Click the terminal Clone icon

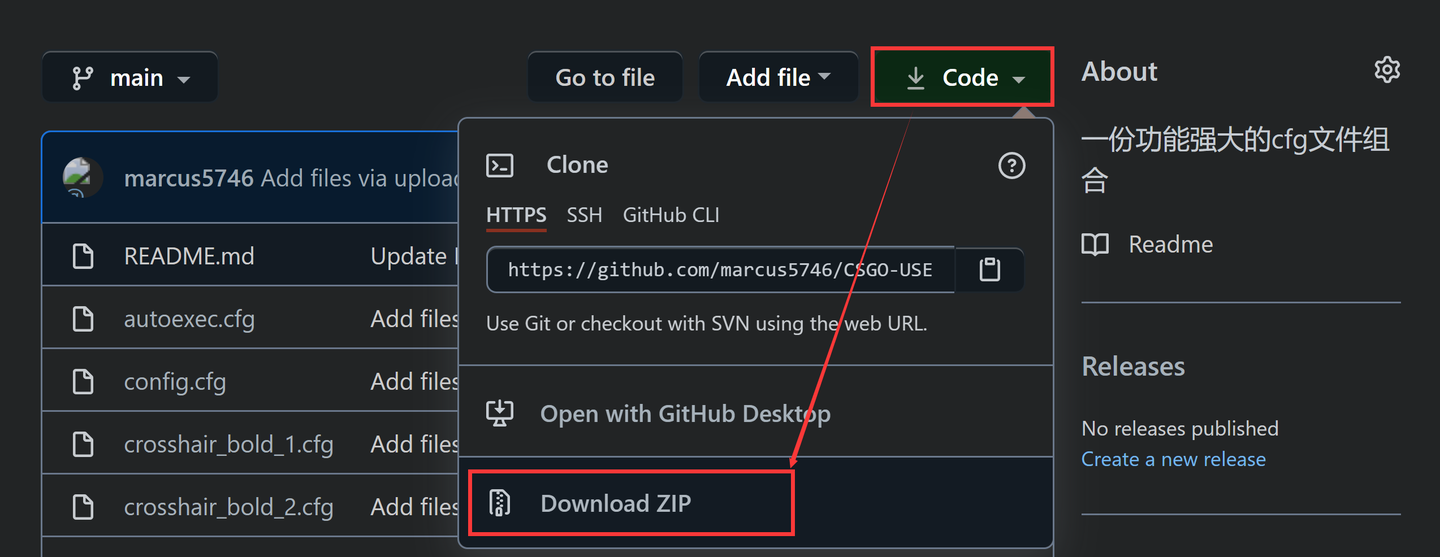tap(500, 165)
